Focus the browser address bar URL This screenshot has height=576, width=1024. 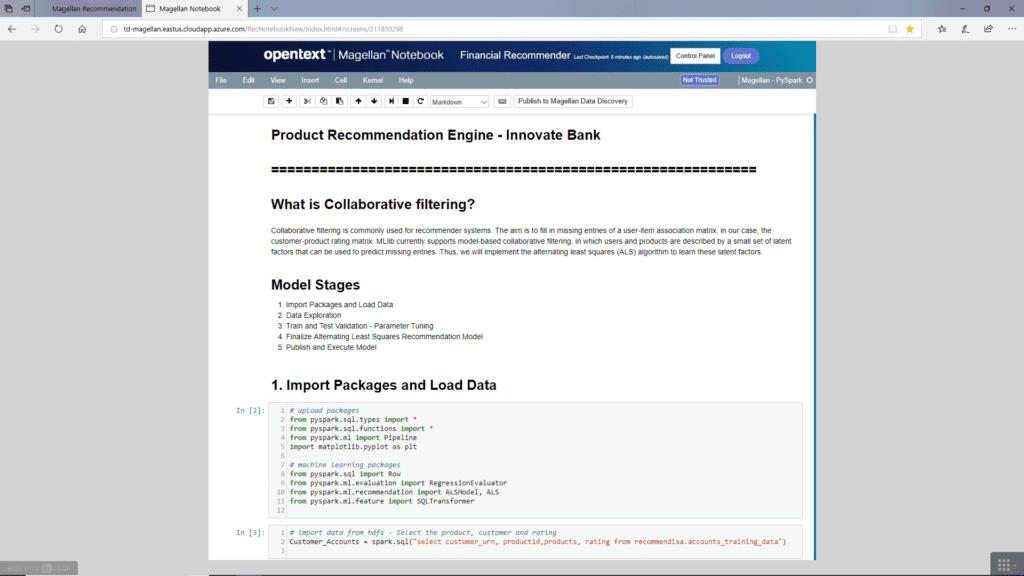(263, 29)
